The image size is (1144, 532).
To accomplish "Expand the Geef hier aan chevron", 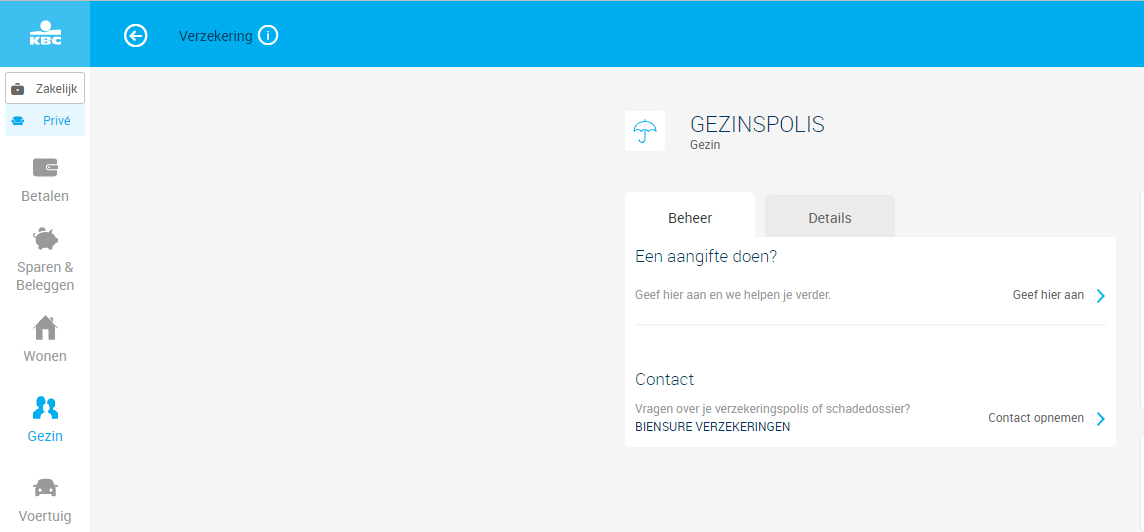I will (1101, 296).
